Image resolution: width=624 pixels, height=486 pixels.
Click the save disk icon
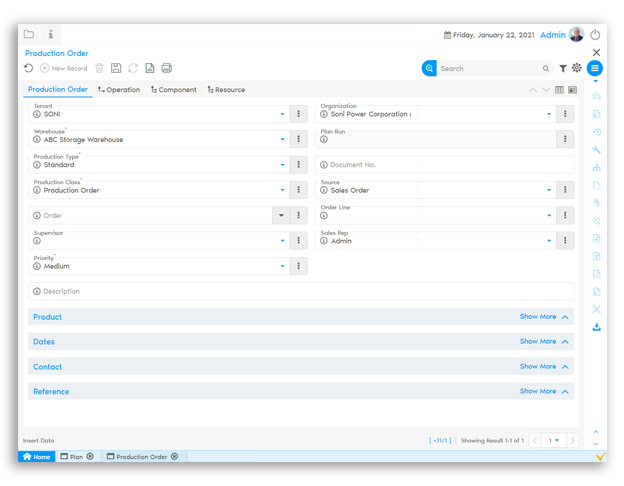(x=116, y=68)
